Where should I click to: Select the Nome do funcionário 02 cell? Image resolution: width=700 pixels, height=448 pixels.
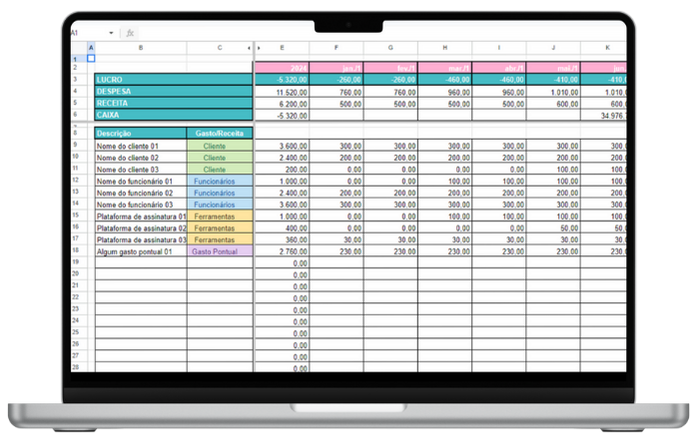click(x=141, y=193)
